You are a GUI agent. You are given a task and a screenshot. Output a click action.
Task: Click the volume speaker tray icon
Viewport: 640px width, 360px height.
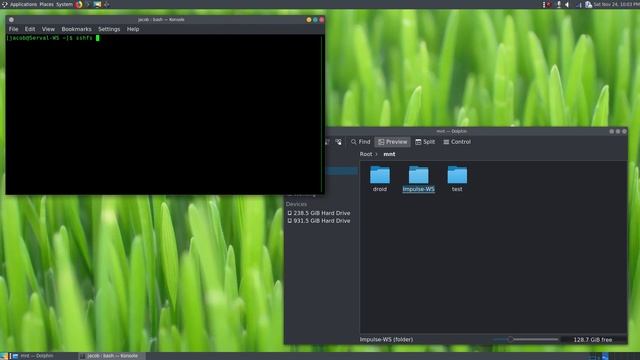[x=567, y=4]
